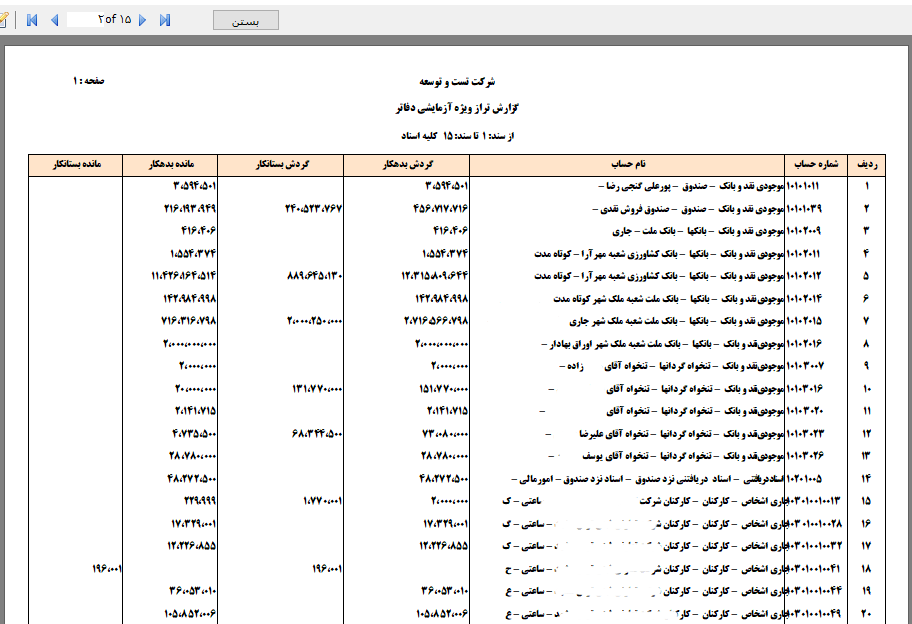Click the گردش بستانکار column header
912x624 pixels.
pyautogui.click(x=281, y=165)
